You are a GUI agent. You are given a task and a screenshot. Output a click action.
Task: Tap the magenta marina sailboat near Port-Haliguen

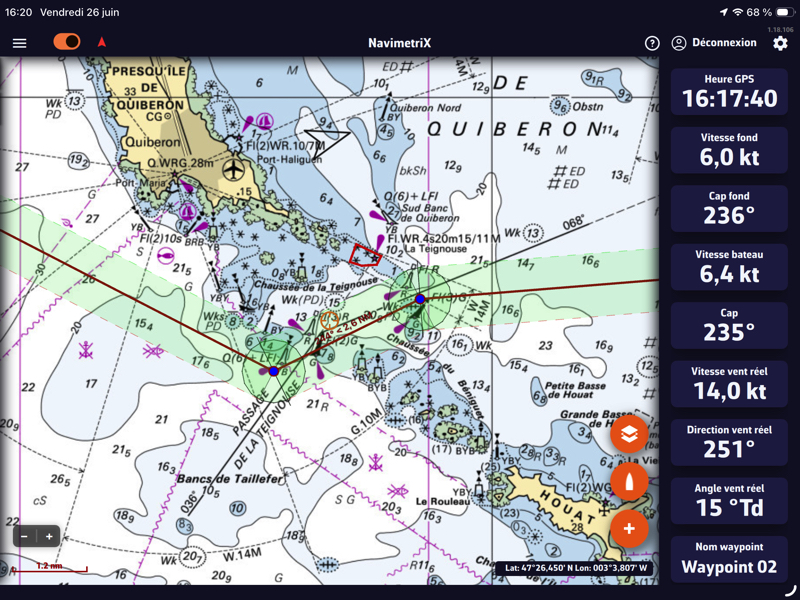264,121
